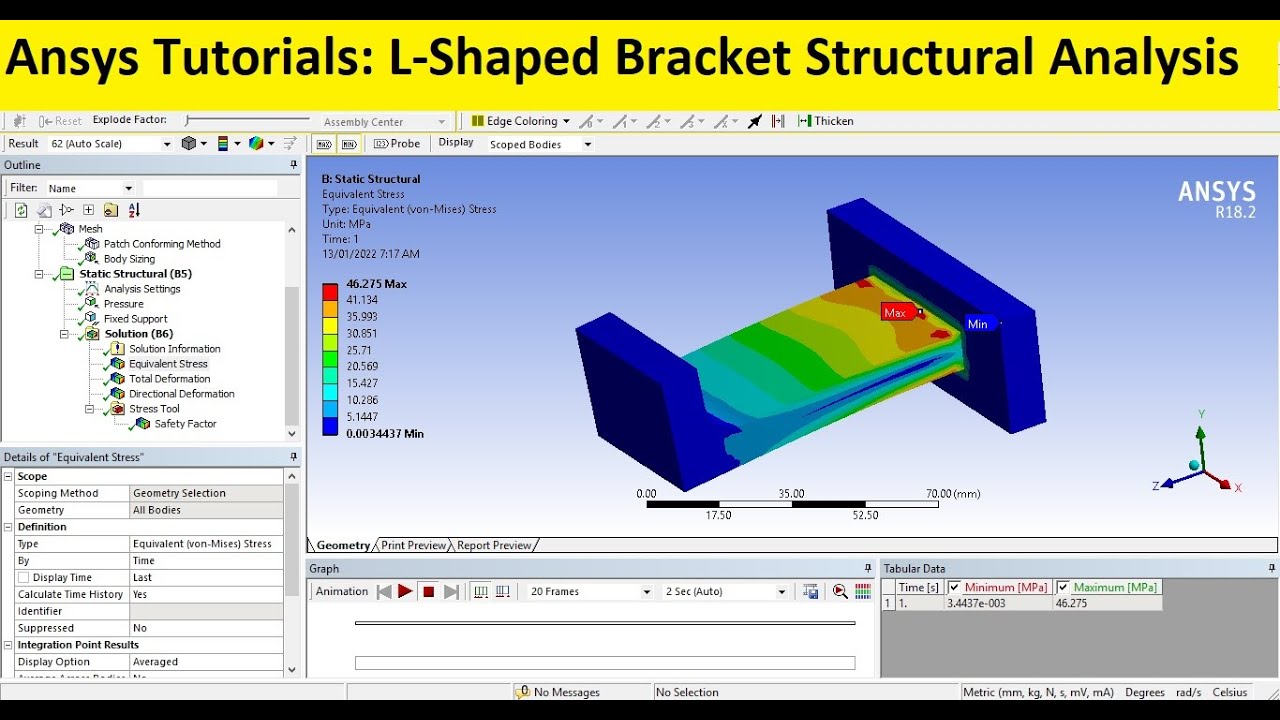The height and width of the screenshot is (720, 1280).
Task: Click the clear filter eraser icon in Outline
Action: (44, 210)
